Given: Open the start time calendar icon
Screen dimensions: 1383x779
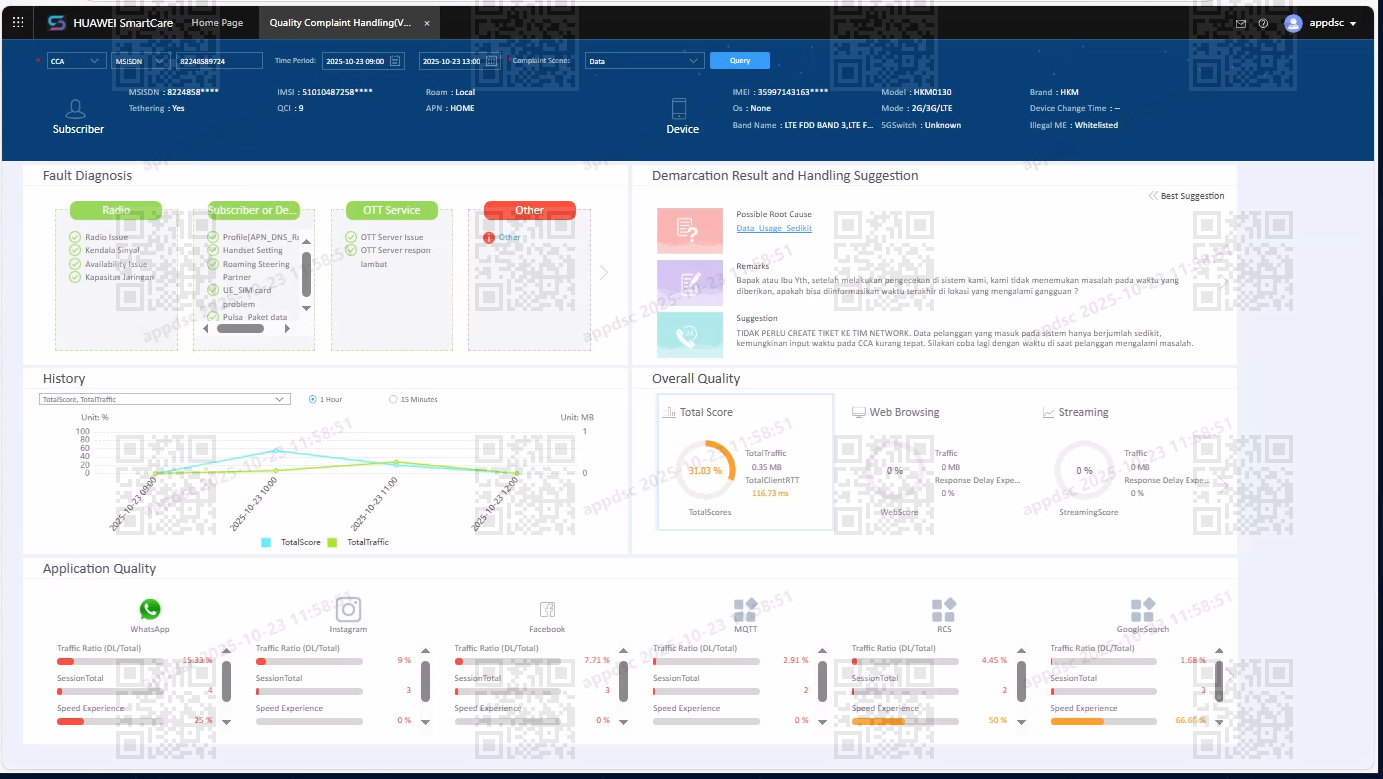Looking at the screenshot, I should tap(396, 61).
